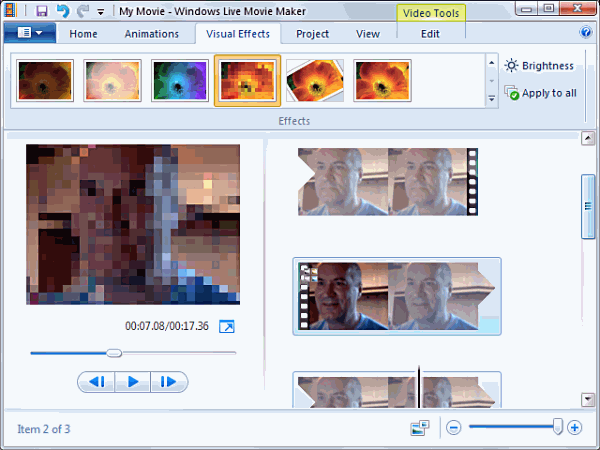Open the Quick Access Toolbar customize dropdown
Screen dimensions: 600x450
101,12
